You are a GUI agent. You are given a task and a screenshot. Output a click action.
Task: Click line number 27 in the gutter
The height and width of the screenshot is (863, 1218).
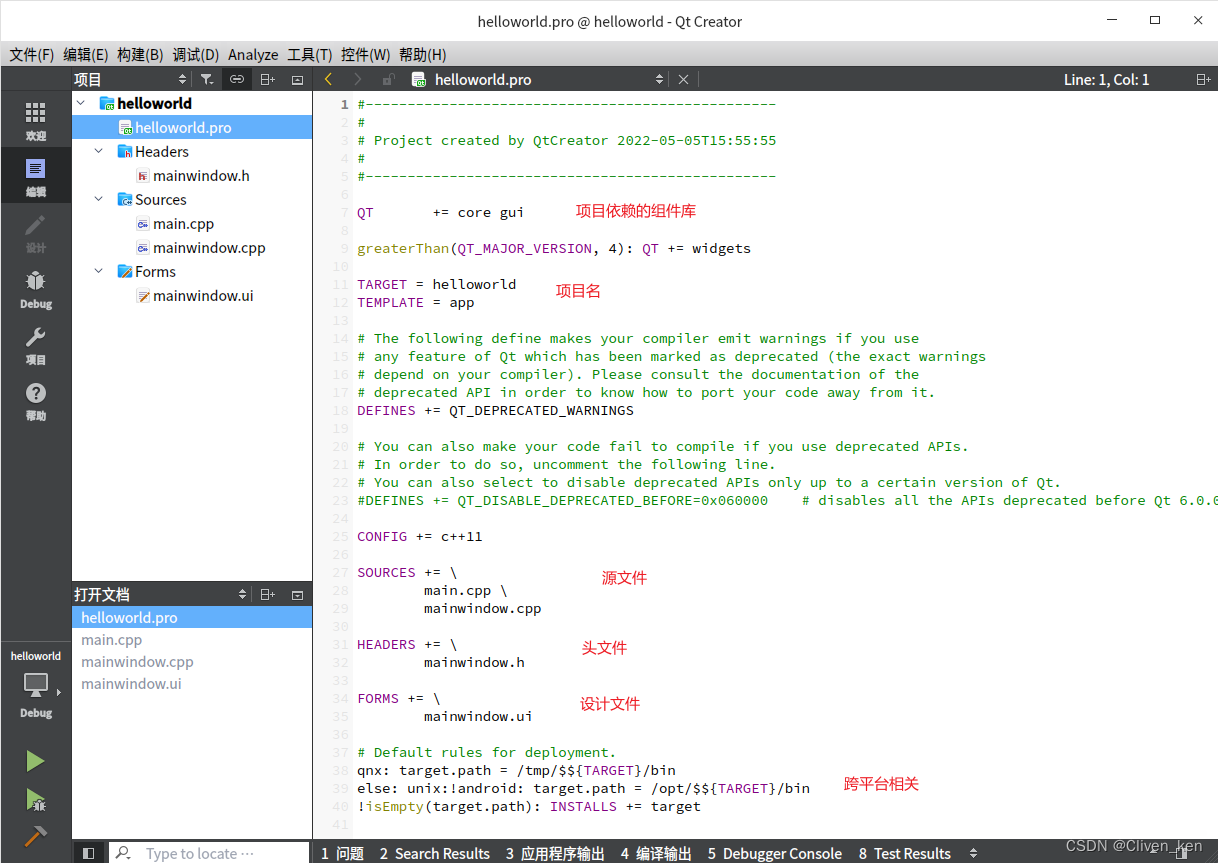(341, 572)
